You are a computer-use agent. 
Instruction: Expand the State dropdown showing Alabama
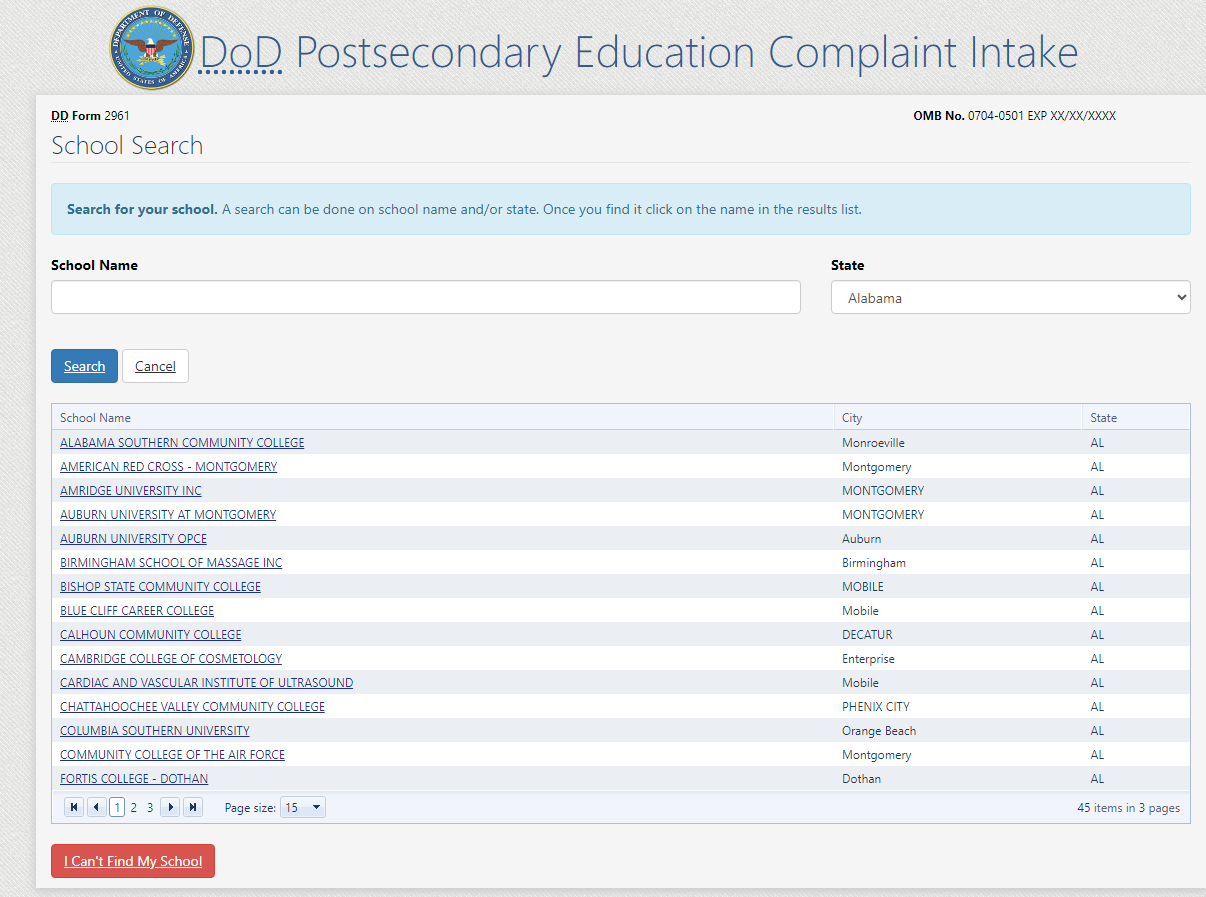tap(1010, 297)
